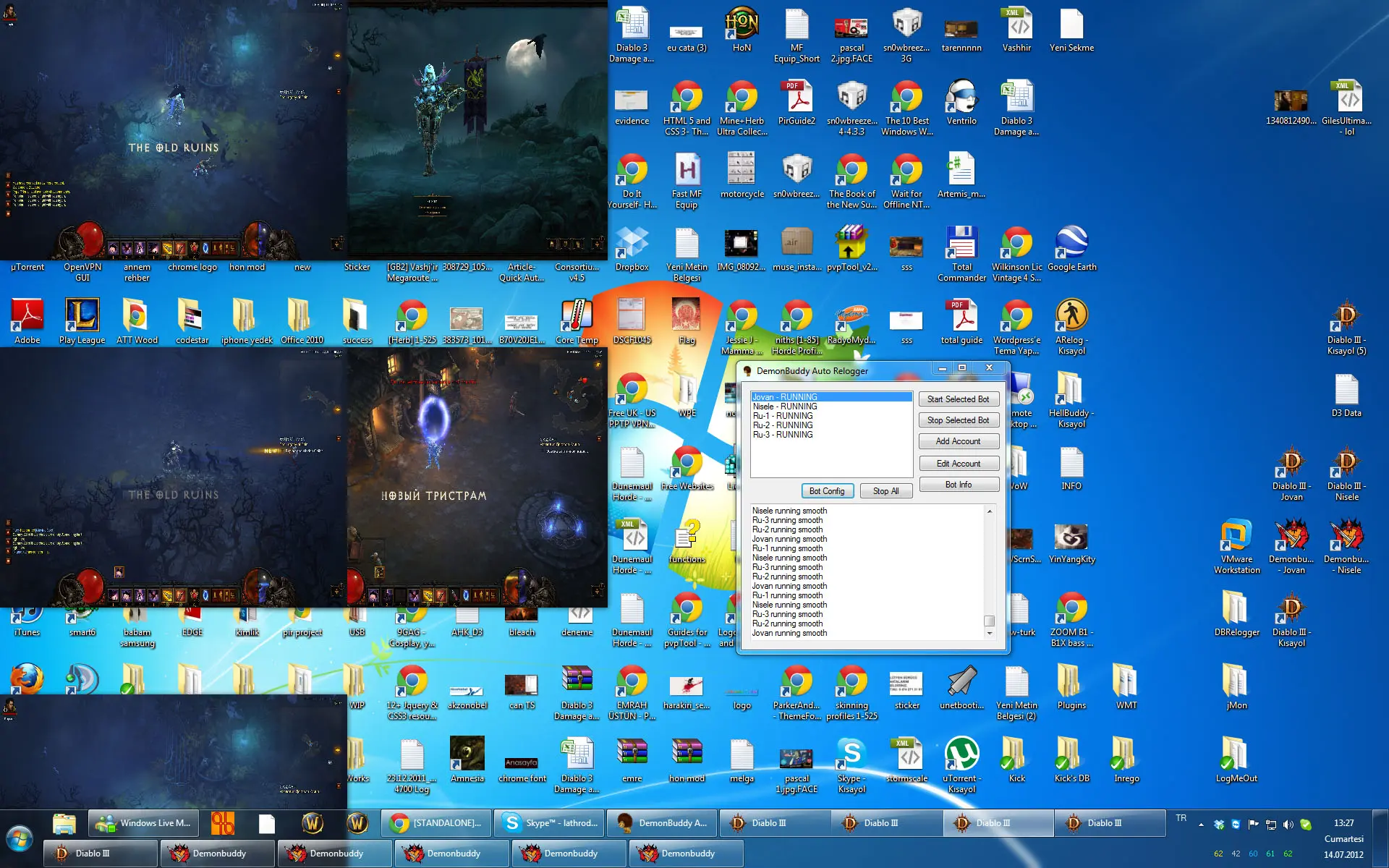The width and height of the screenshot is (1389, 868).
Task: Open the DBRelogger folder icon
Action: tap(1236, 613)
